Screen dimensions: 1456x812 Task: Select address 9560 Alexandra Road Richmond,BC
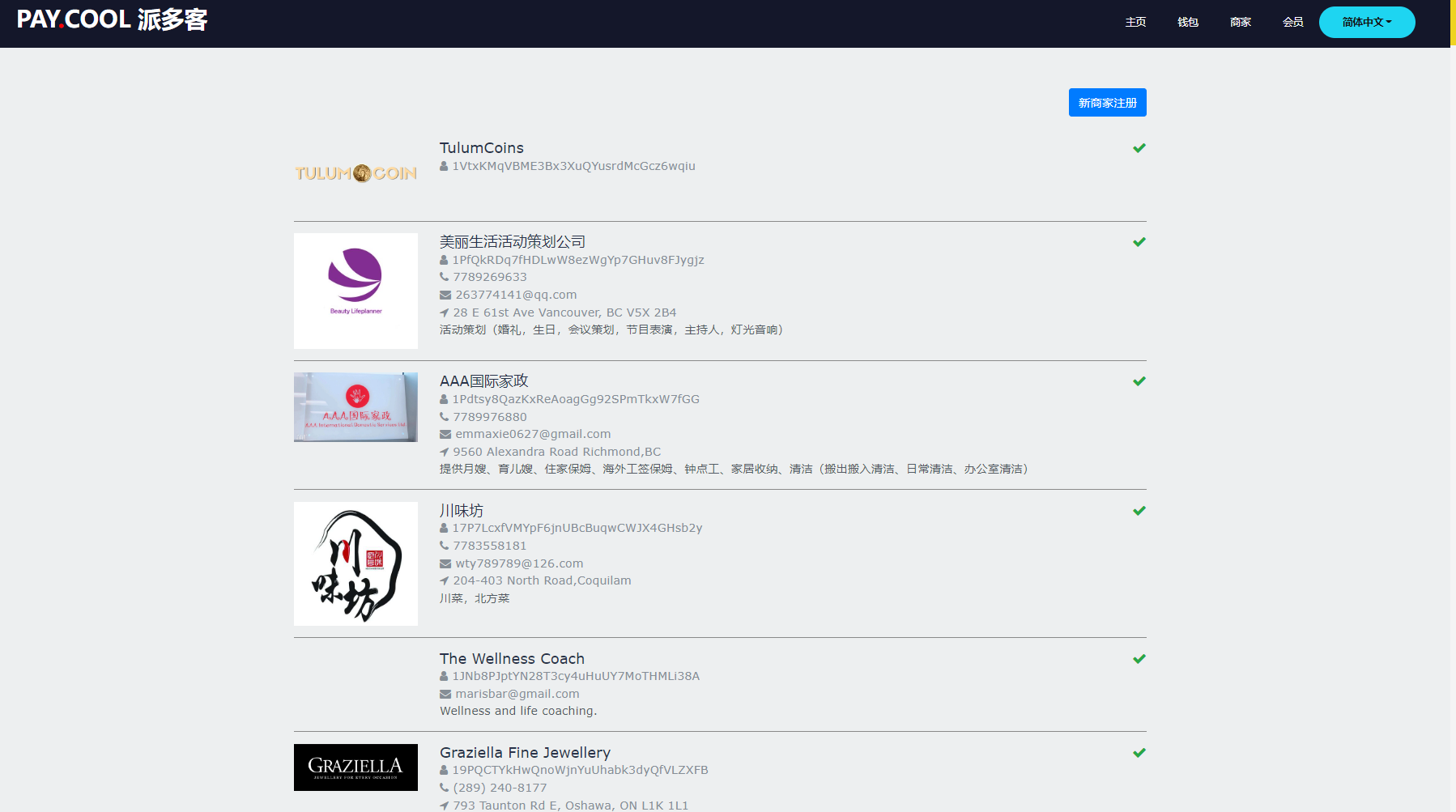click(x=557, y=452)
